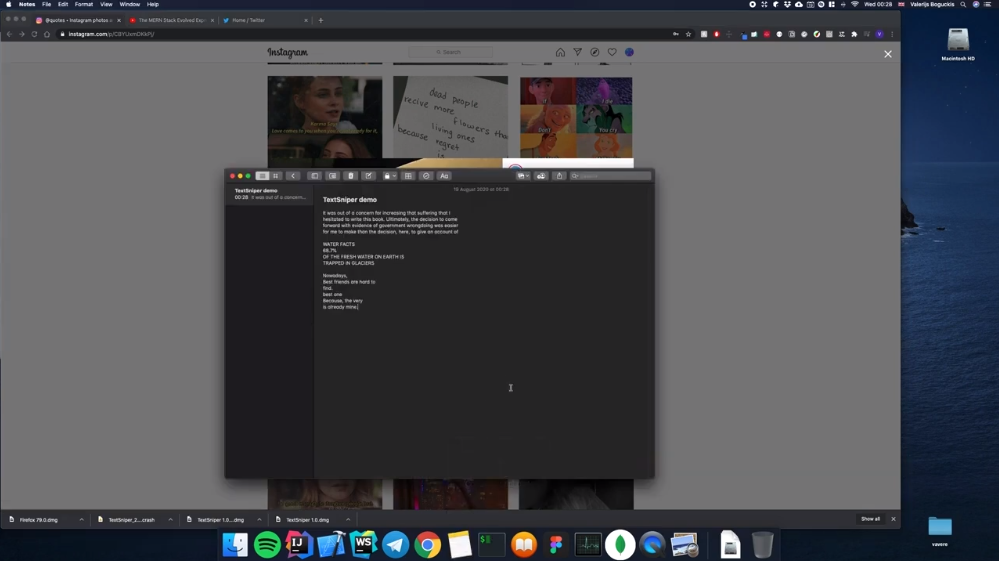Open IntelliJ IDEA from the Dock
This screenshot has height=561, width=999.
click(299, 544)
